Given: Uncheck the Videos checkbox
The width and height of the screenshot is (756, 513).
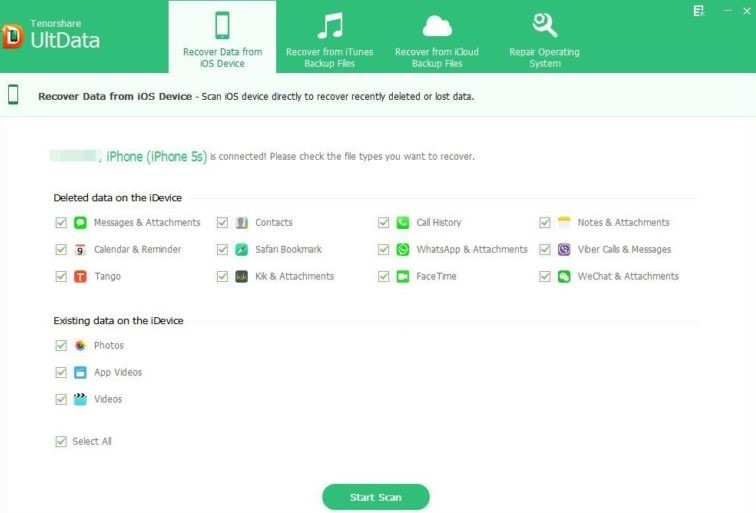Looking at the screenshot, I should [61, 400].
